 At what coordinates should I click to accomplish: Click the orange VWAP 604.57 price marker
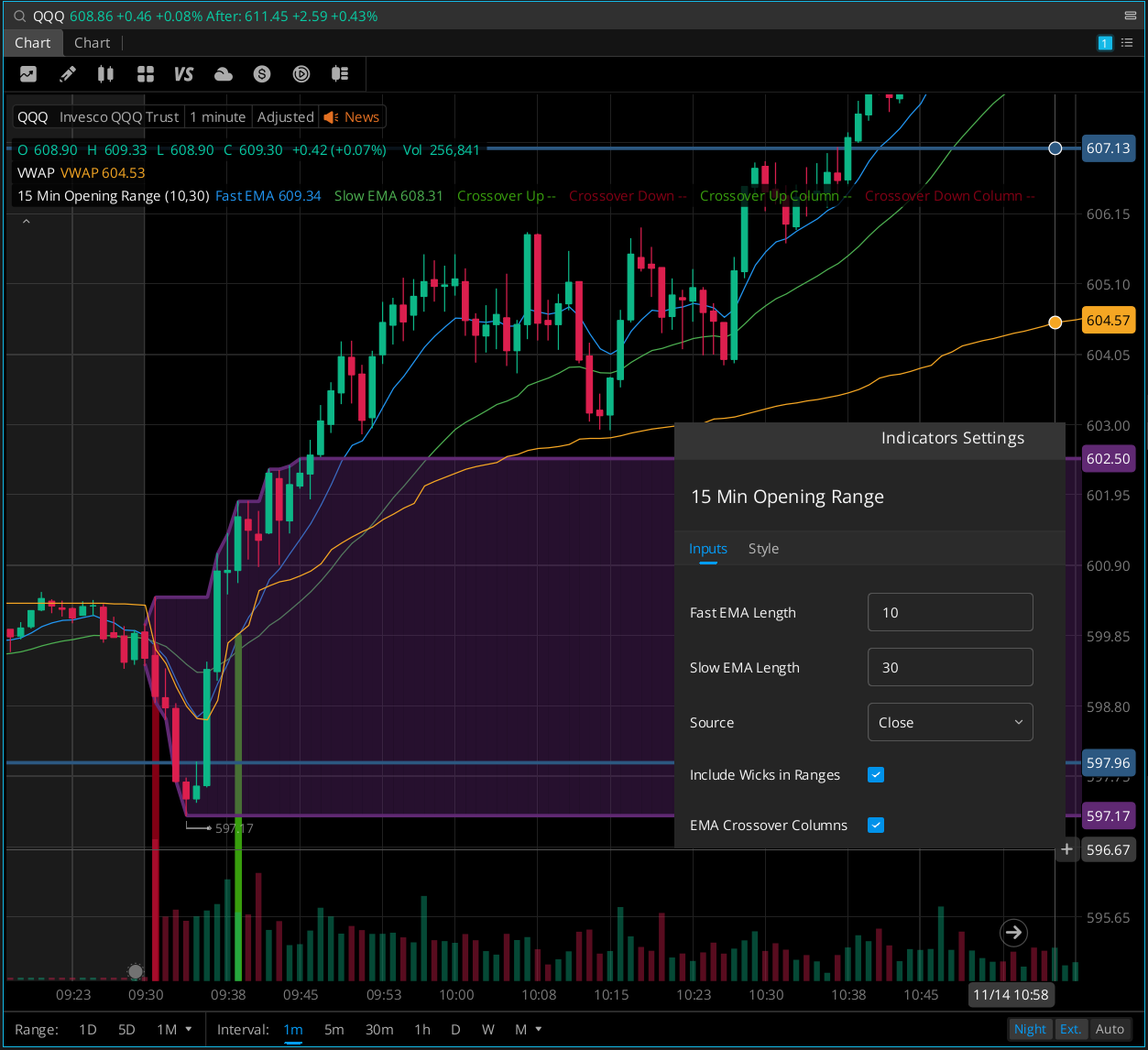click(x=1108, y=321)
